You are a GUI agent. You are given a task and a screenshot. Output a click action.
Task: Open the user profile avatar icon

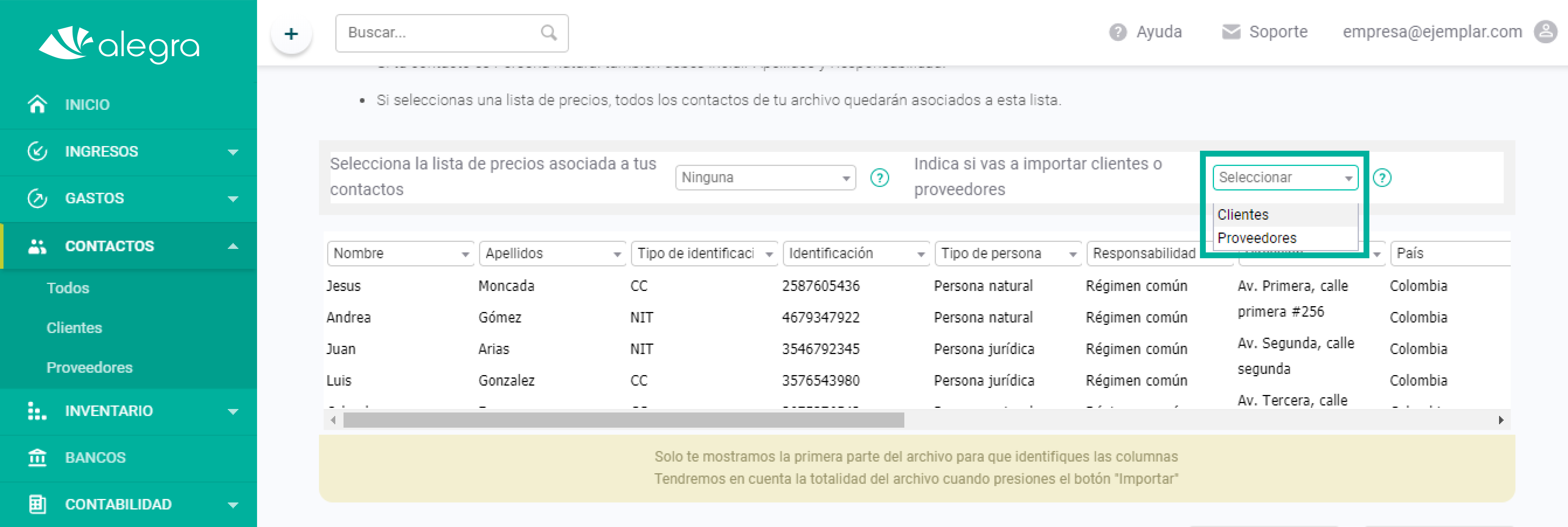point(1545,32)
